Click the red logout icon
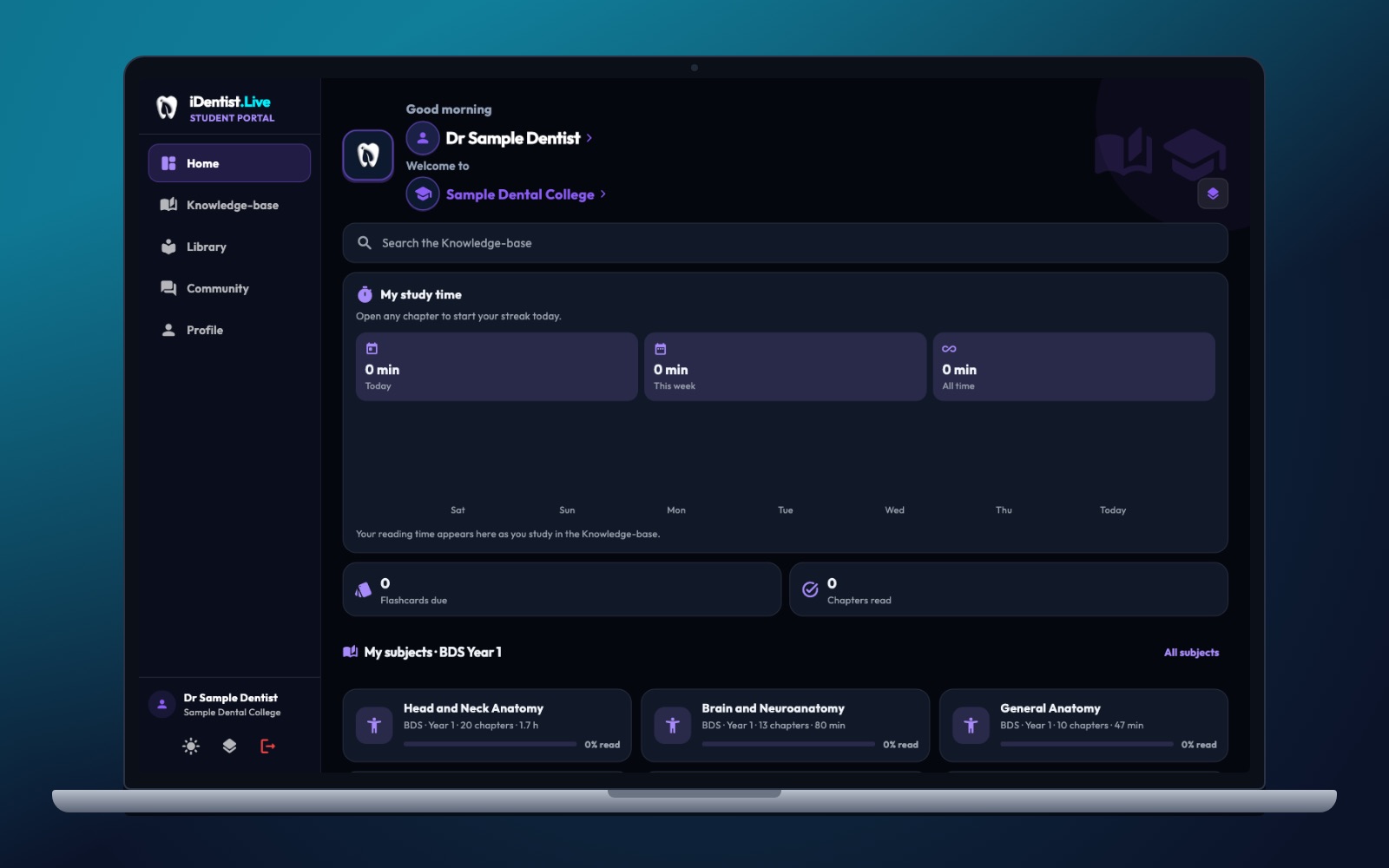Screen dimensions: 1389x868 pyautogui.click(x=267, y=746)
